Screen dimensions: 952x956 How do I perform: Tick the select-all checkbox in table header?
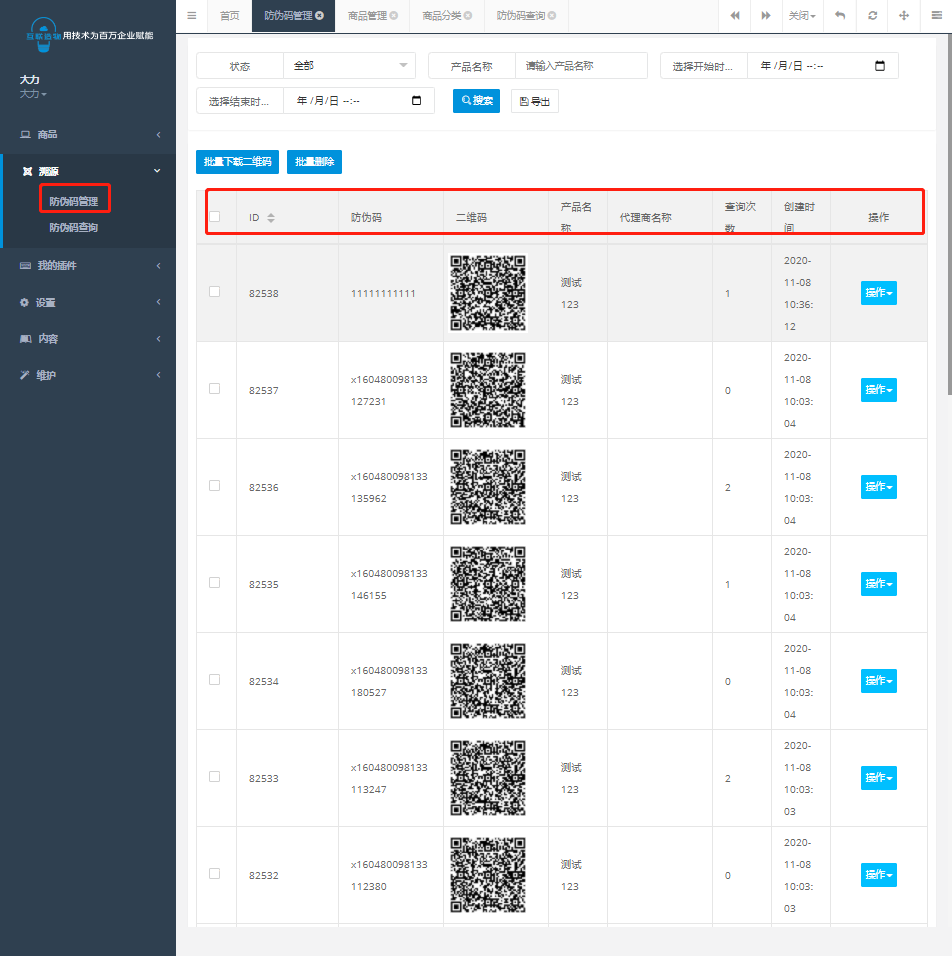[x=215, y=216]
